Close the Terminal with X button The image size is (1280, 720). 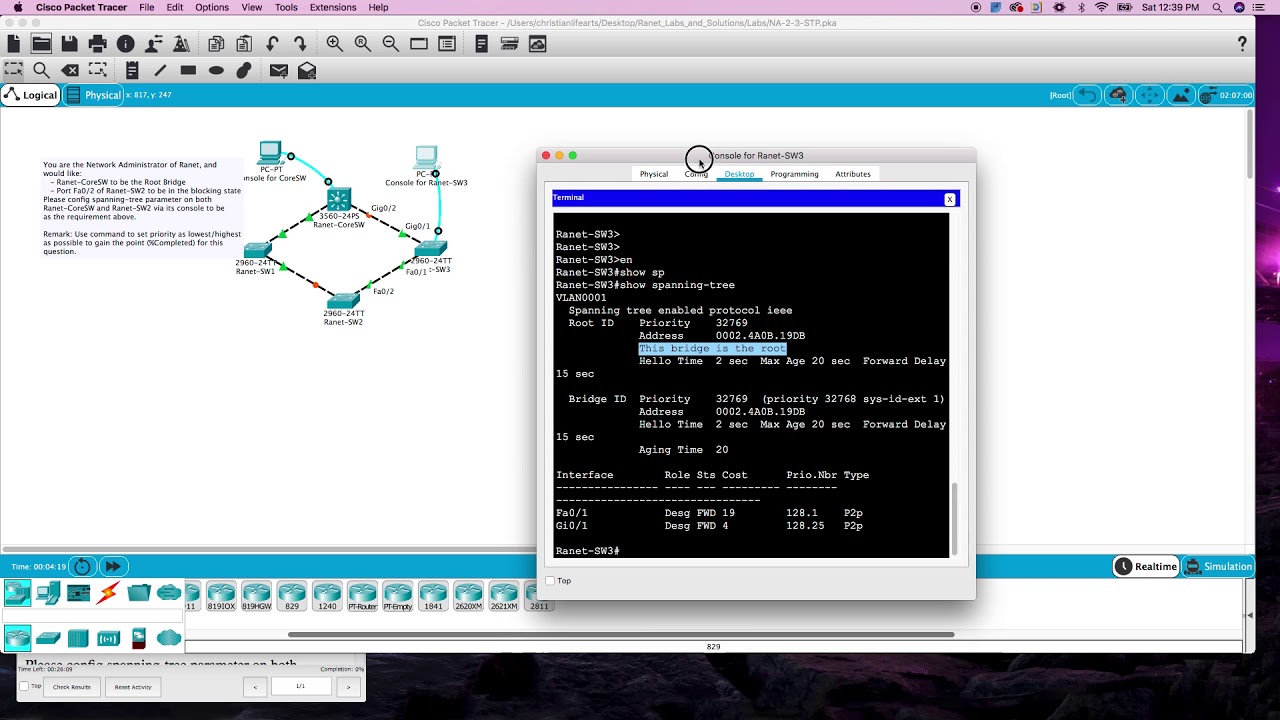tap(949, 199)
